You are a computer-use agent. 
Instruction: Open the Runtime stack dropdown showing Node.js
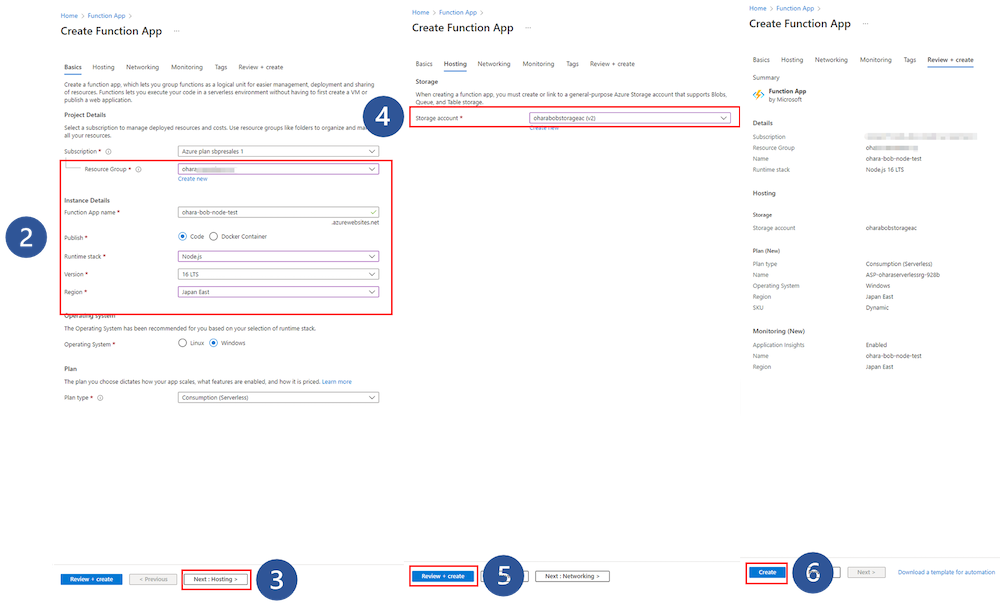278,256
